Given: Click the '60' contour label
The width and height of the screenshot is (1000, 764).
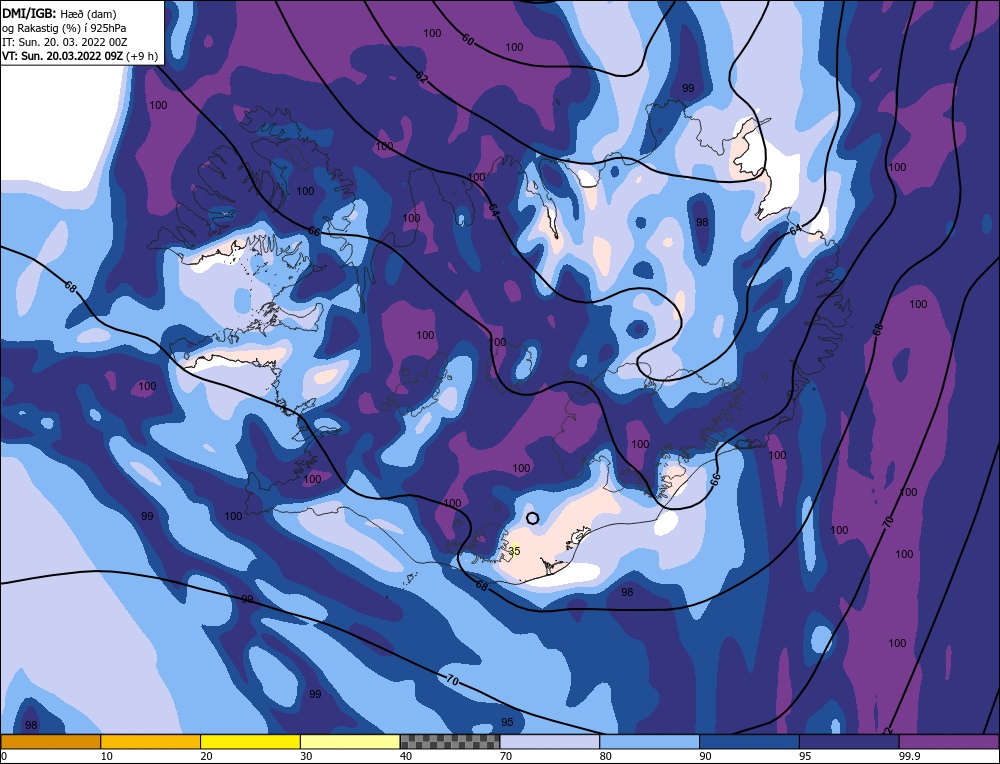Looking at the screenshot, I should (467, 40).
